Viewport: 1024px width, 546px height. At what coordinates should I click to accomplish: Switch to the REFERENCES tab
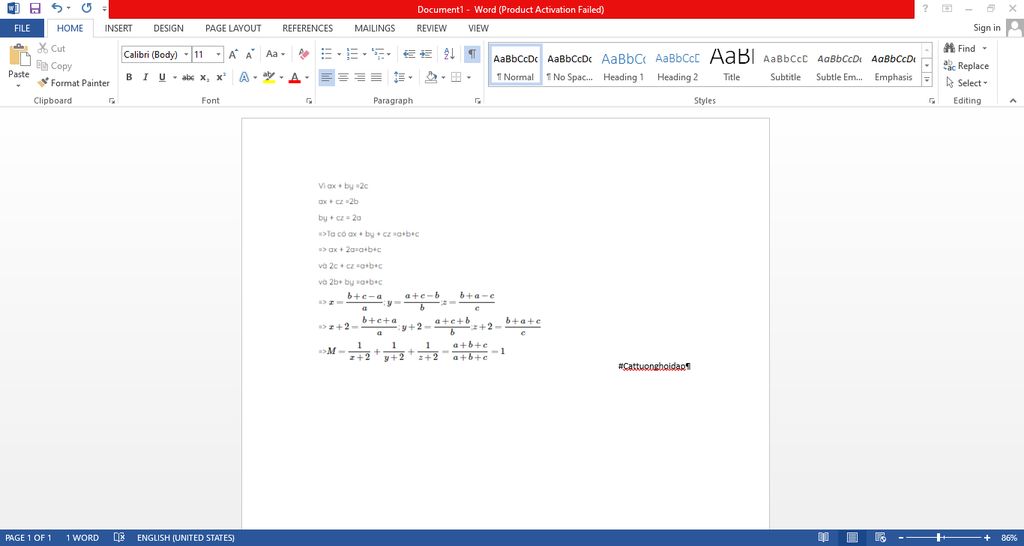pyautogui.click(x=308, y=28)
